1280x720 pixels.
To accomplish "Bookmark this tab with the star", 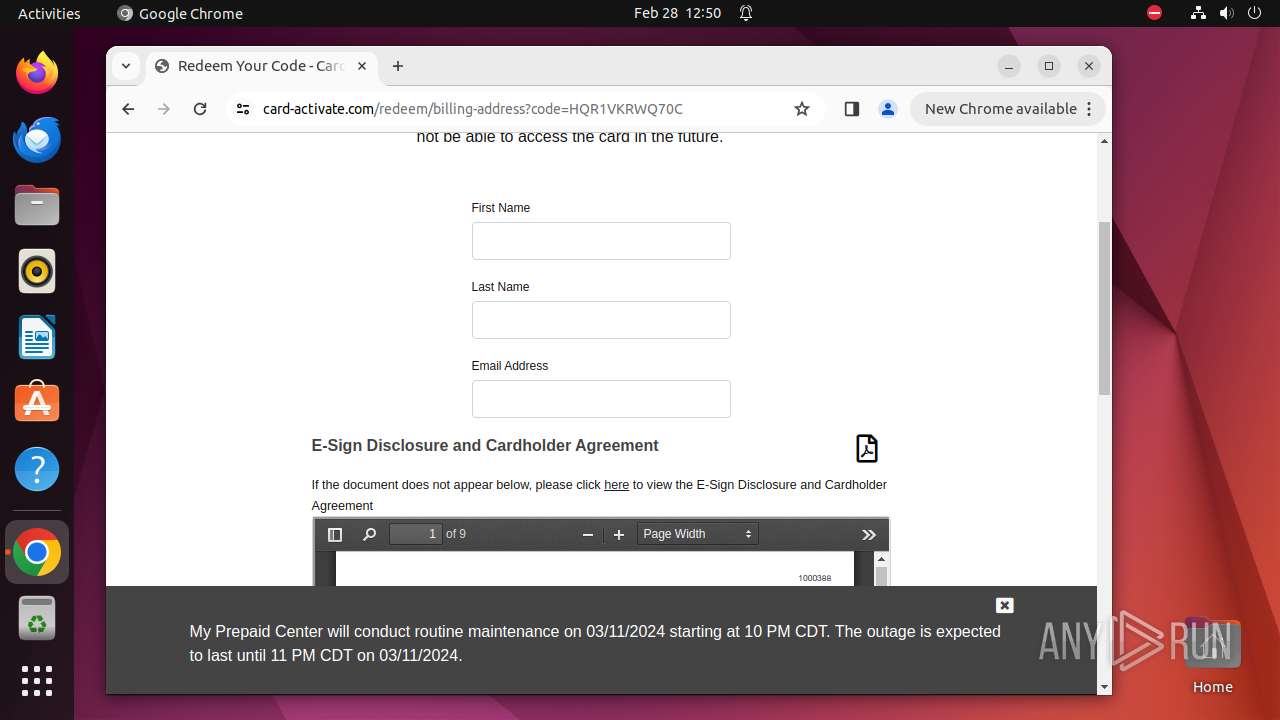I will point(802,109).
